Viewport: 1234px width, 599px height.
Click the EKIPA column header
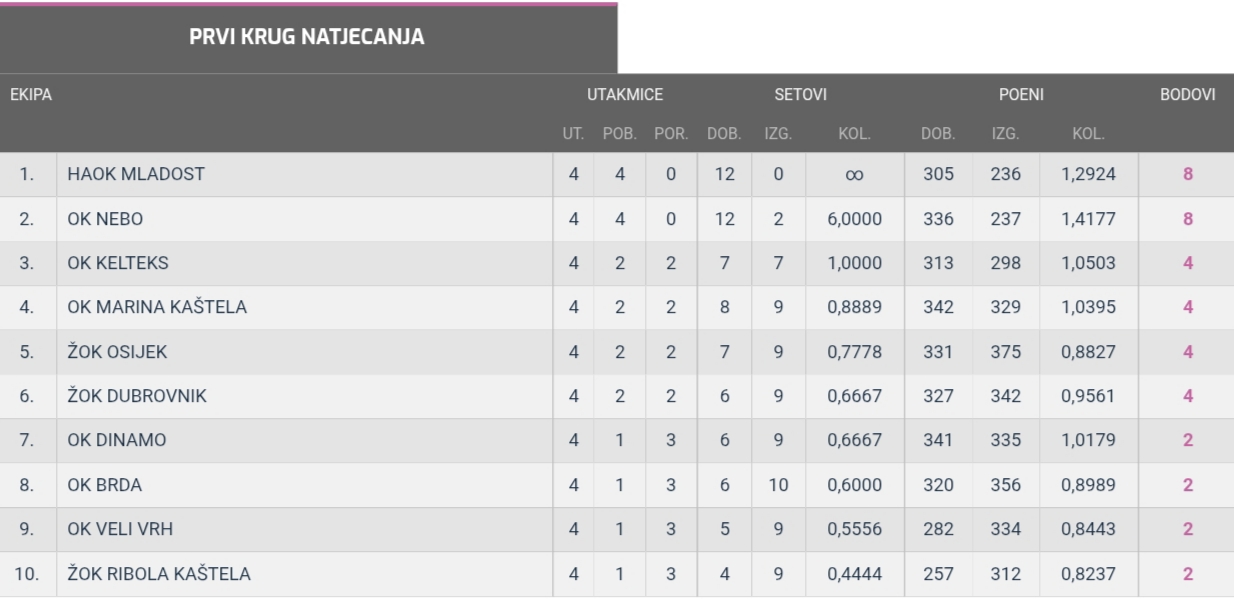point(31,95)
